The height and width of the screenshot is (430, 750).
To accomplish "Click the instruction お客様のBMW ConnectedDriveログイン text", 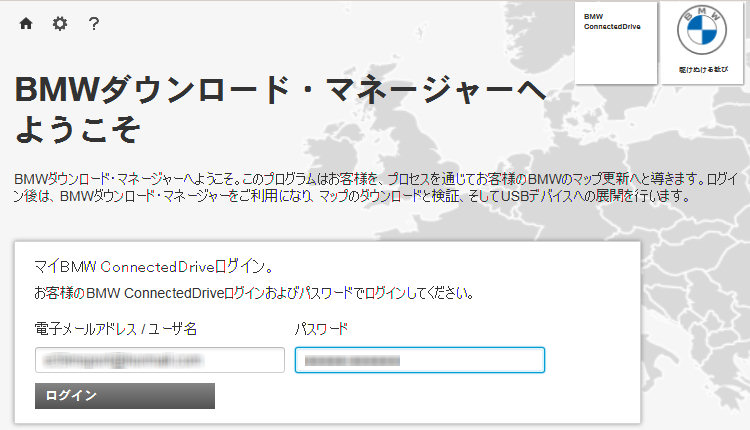I will (x=254, y=293).
